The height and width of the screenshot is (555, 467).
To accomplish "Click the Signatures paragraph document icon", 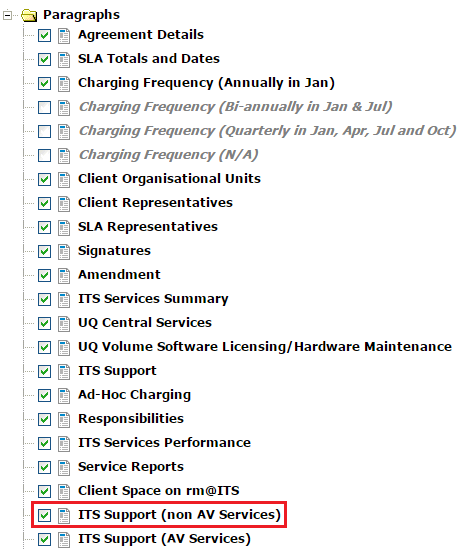I will coord(64,251).
